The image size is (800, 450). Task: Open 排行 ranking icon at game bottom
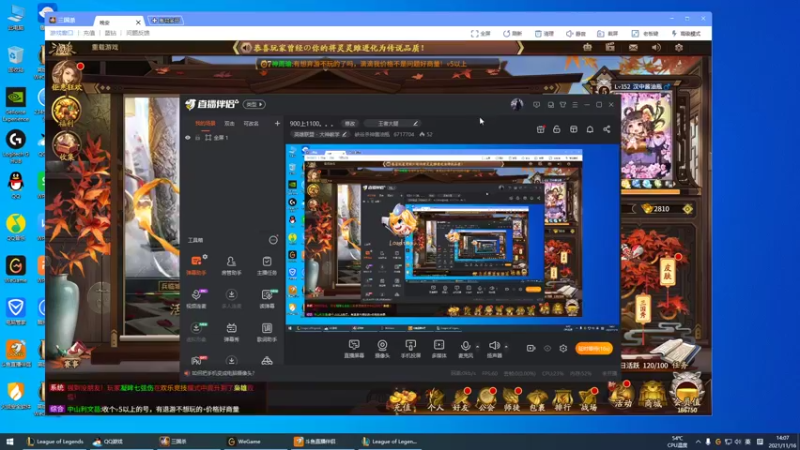tap(563, 400)
